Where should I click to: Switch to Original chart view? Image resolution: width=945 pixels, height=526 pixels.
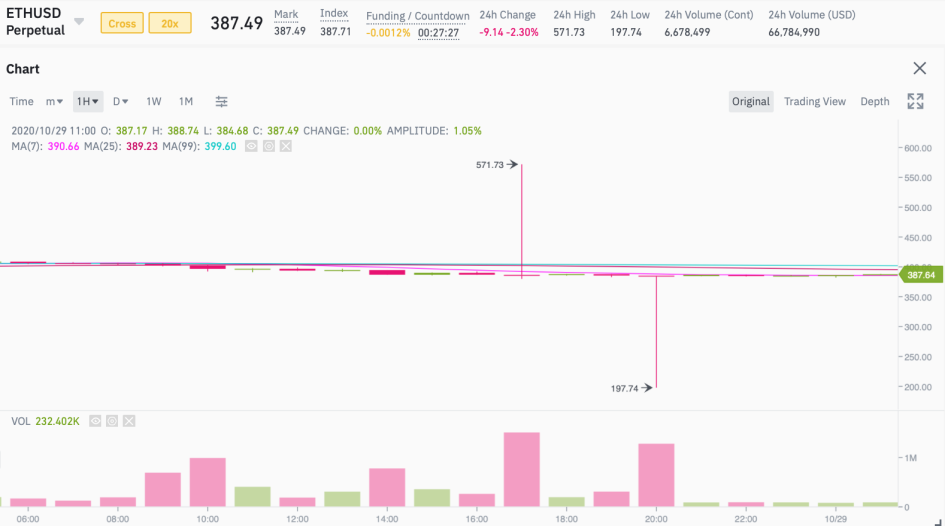coord(750,101)
